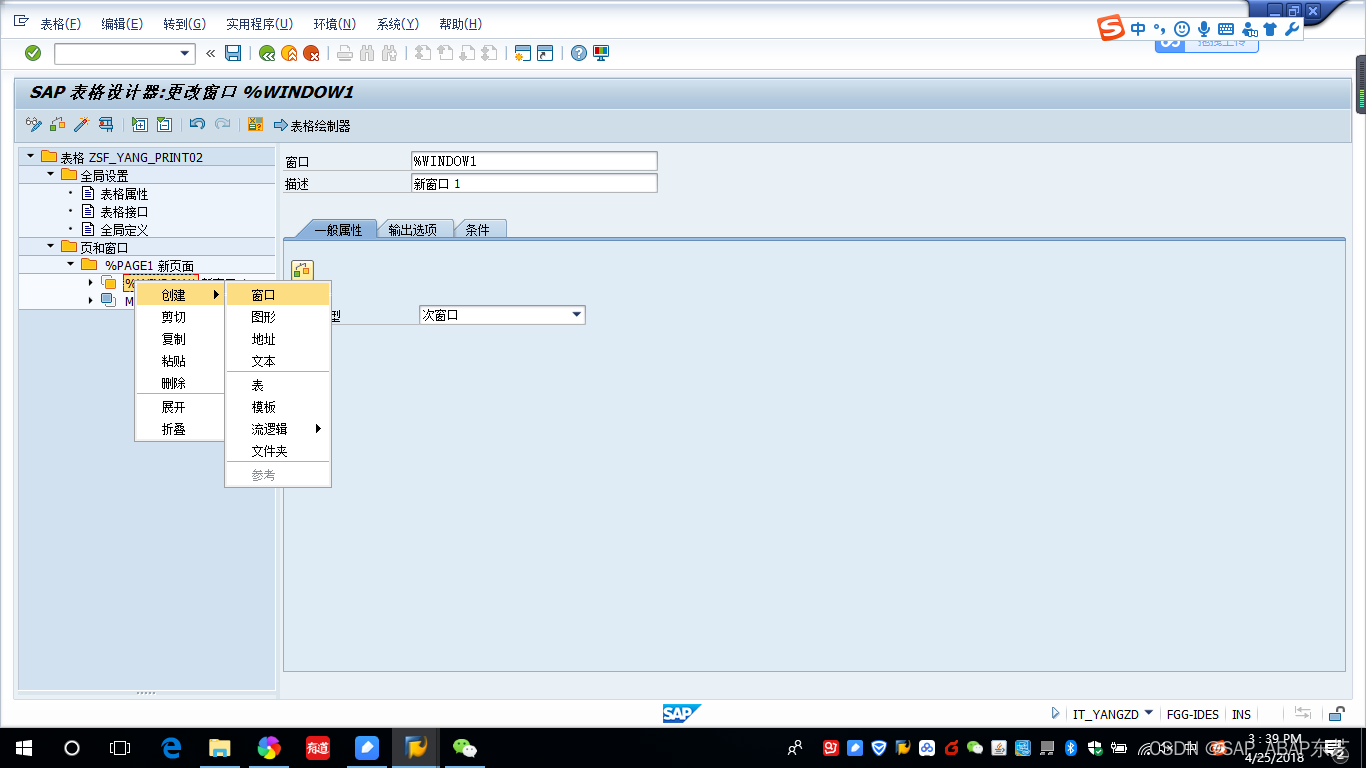Click the green Back arrow icon
This screenshot has height=768, width=1366.
pos(267,53)
